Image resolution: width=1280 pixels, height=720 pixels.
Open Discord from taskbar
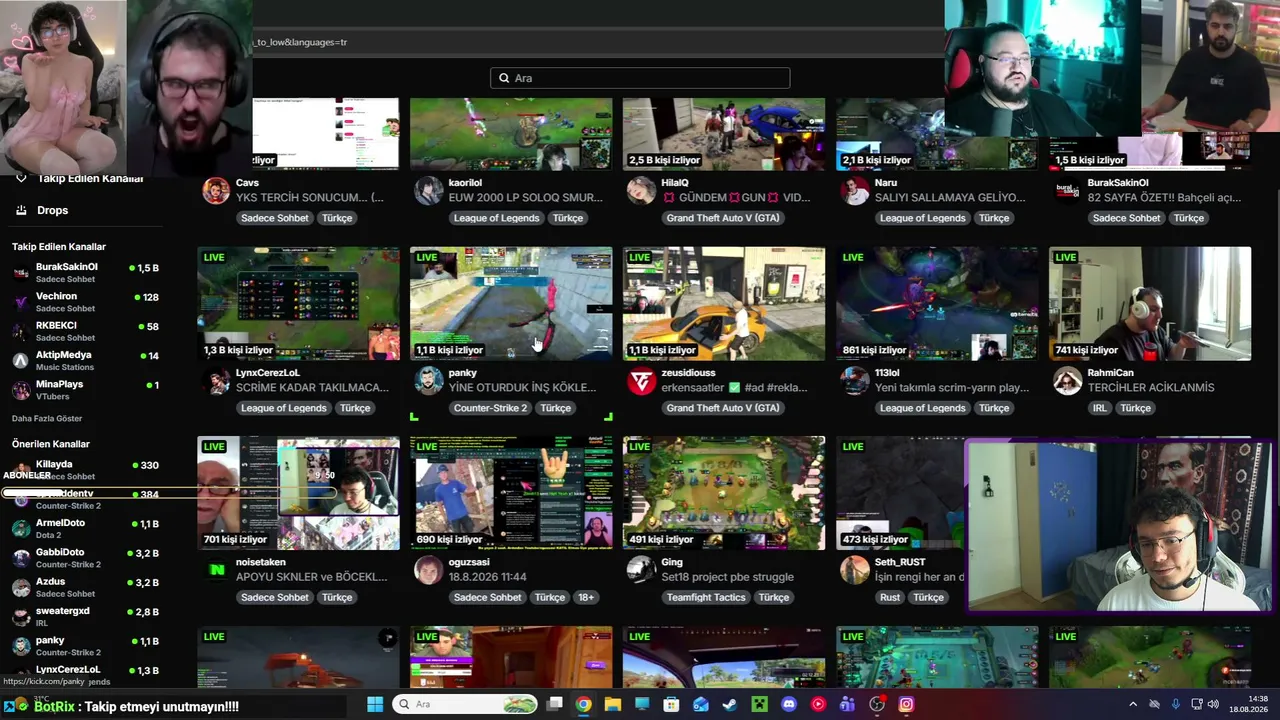pyautogui.click(x=789, y=704)
